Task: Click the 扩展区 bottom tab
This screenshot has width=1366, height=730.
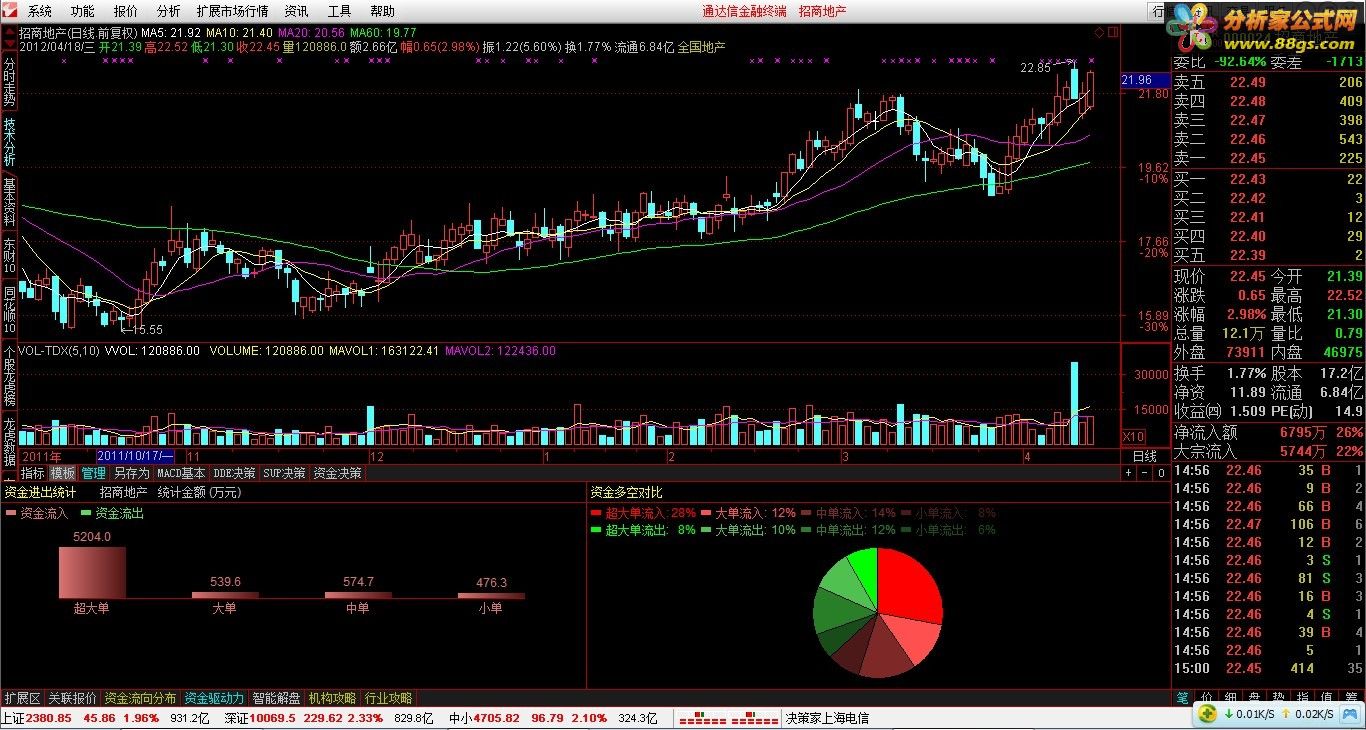Action: coord(22,698)
